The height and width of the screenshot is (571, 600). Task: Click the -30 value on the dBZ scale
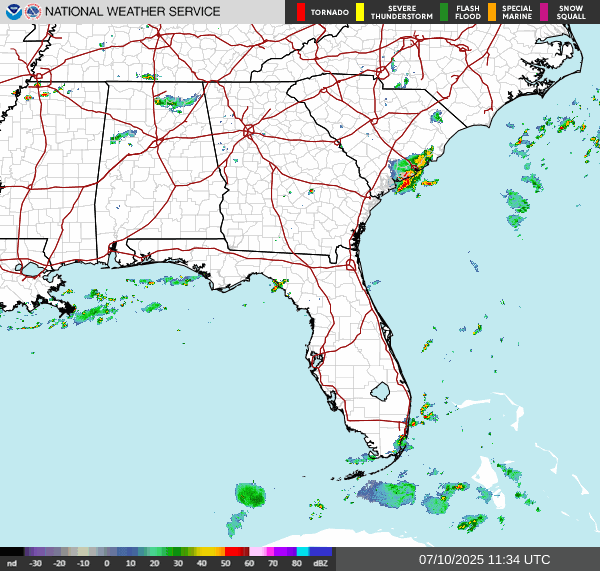point(35,563)
